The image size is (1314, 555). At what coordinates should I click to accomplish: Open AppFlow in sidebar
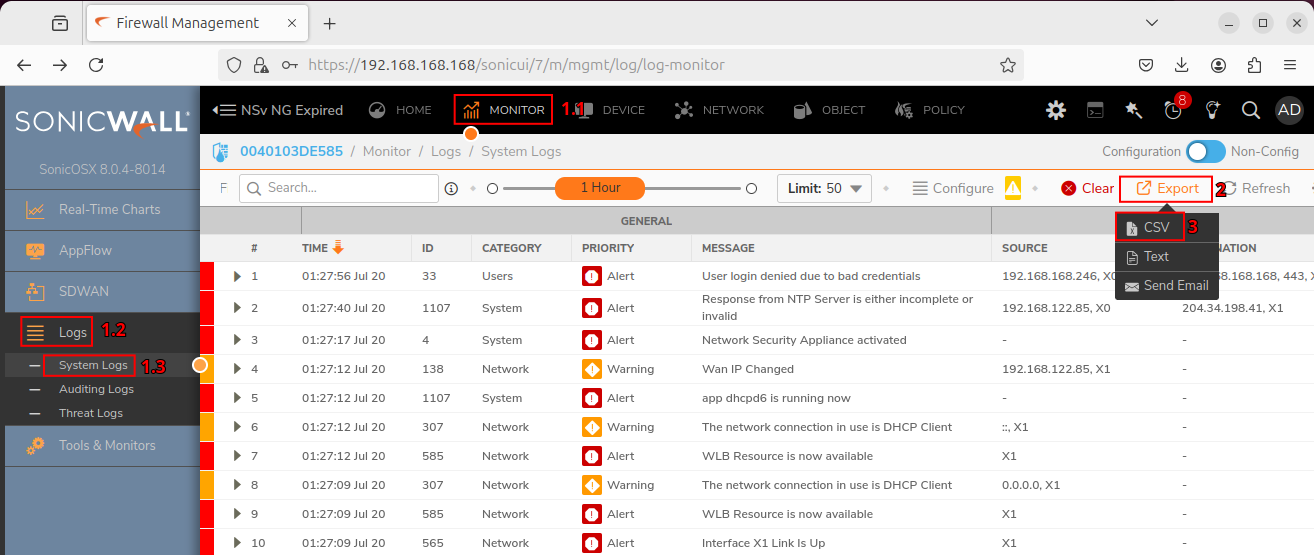click(100, 251)
